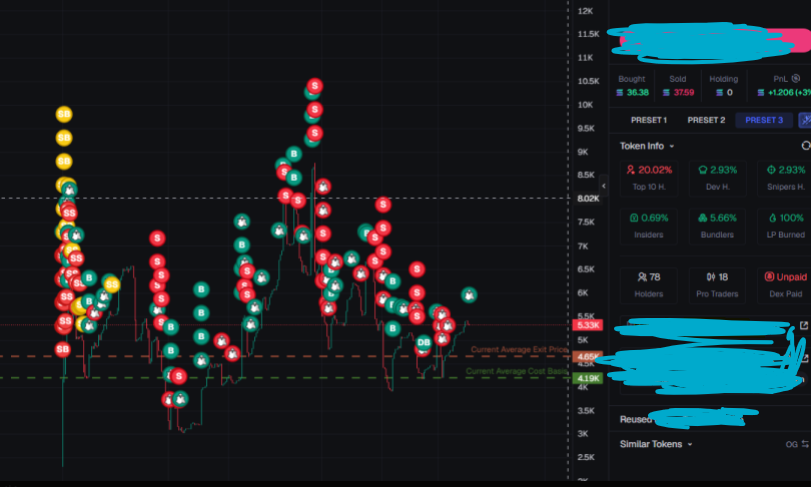This screenshot has width=811, height=487.
Task: Click the Holding 0 value
Action: click(x=730, y=93)
